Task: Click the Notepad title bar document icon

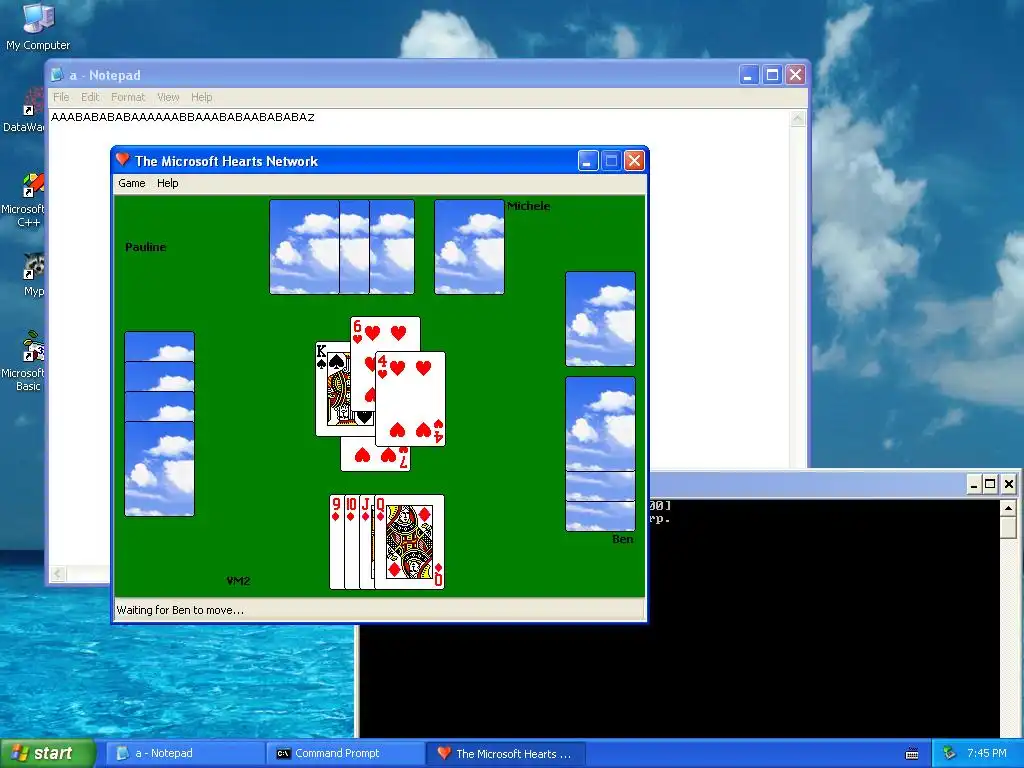Action: pyautogui.click(x=57, y=74)
